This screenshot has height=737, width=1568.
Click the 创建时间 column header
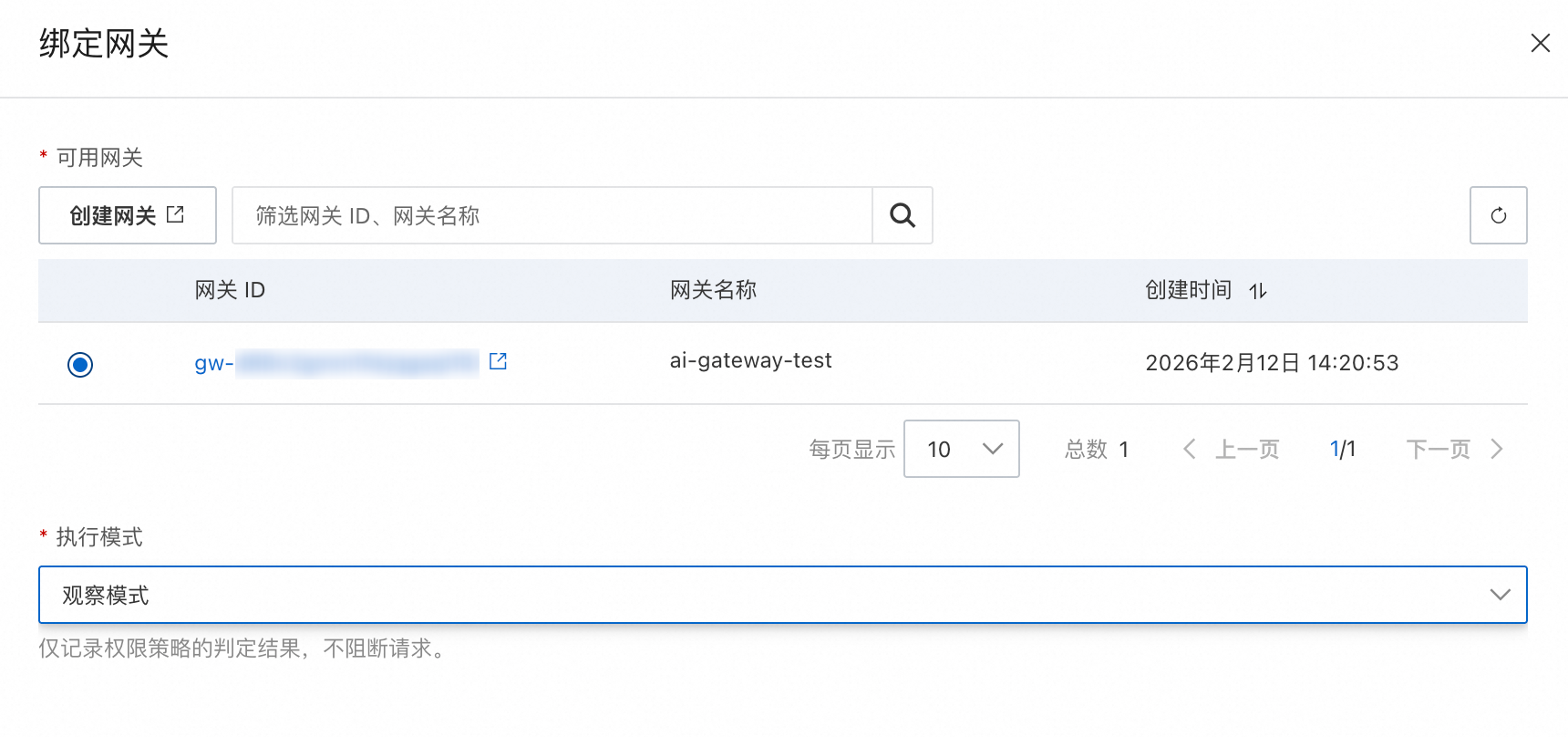pos(1188,290)
